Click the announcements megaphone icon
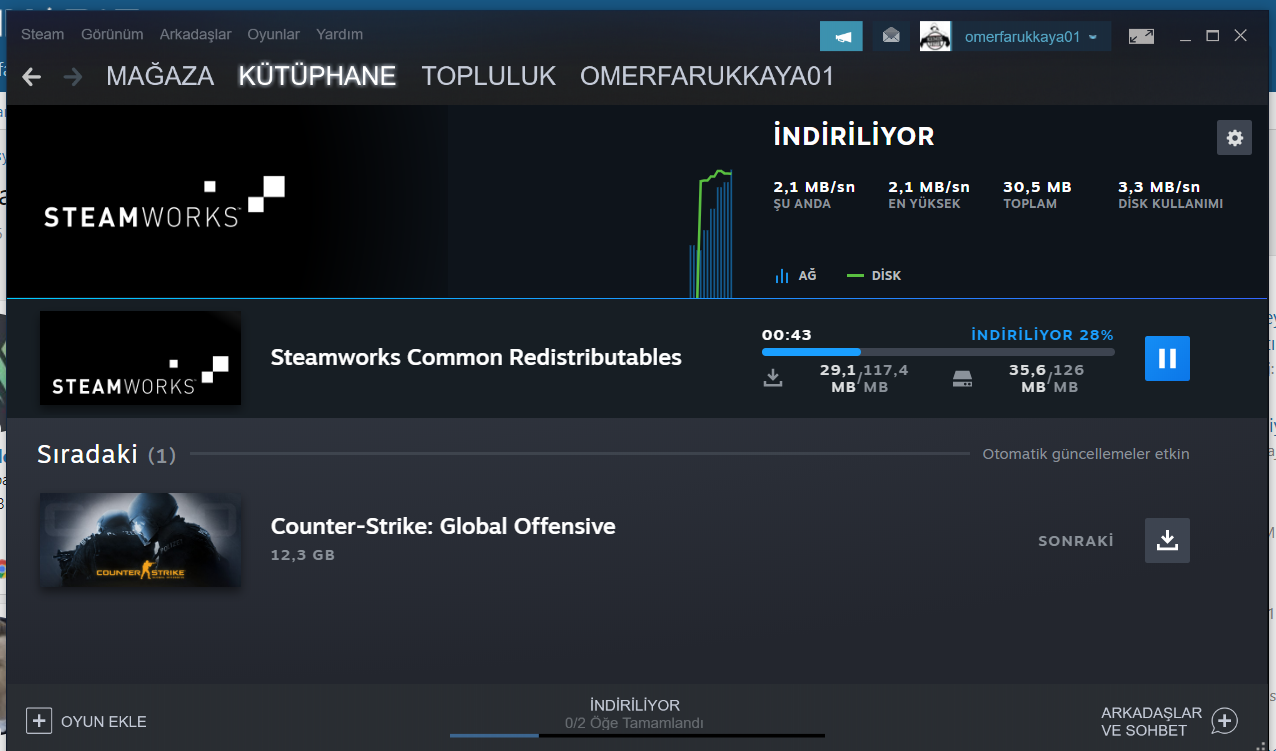This screenshot has height=751, width=1276. tap(841, 36)
